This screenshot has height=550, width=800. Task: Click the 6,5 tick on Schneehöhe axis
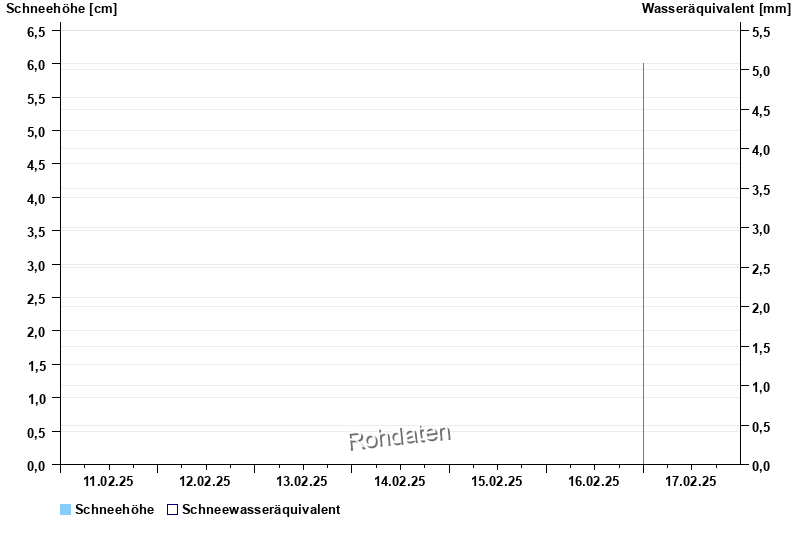(x=36, y=31)
